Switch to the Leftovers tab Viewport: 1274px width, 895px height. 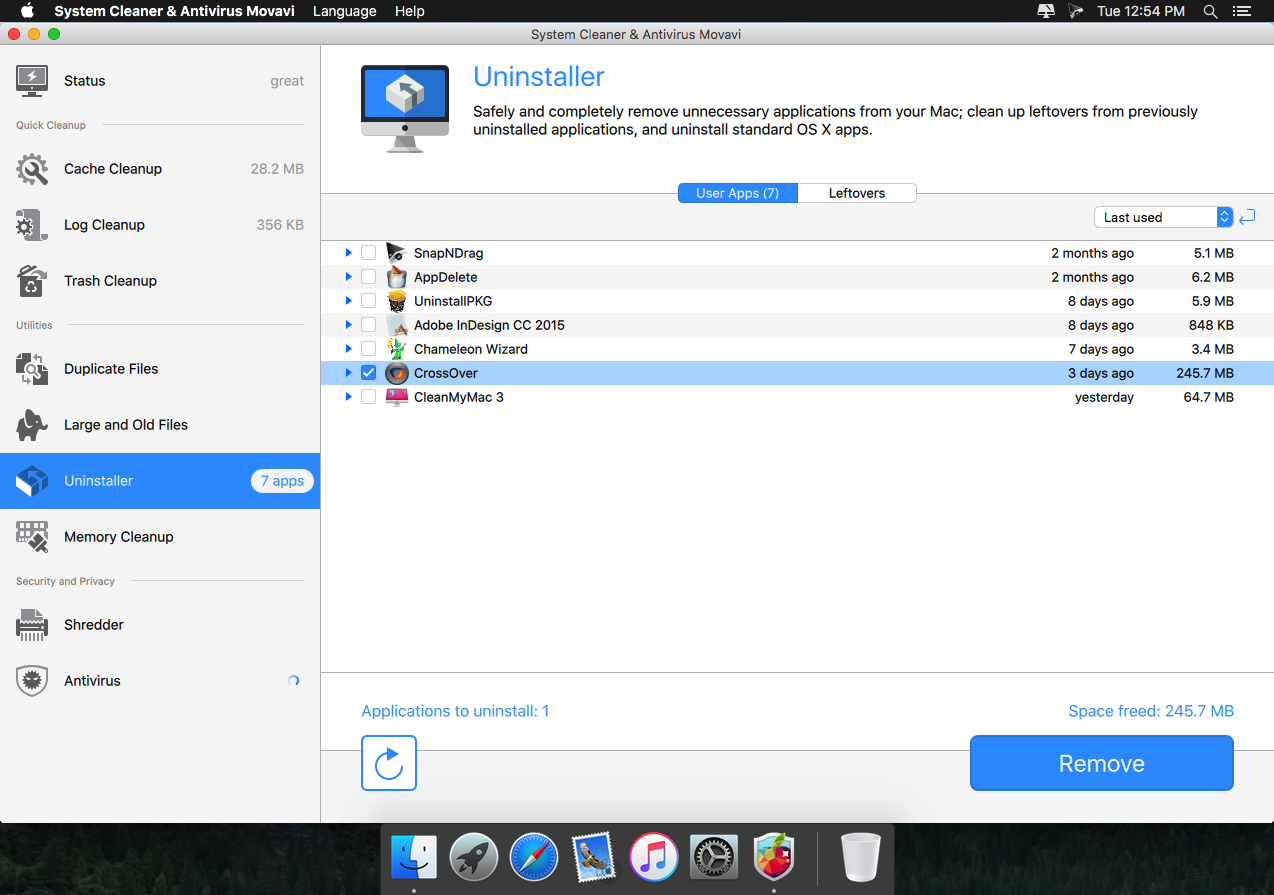857,193
